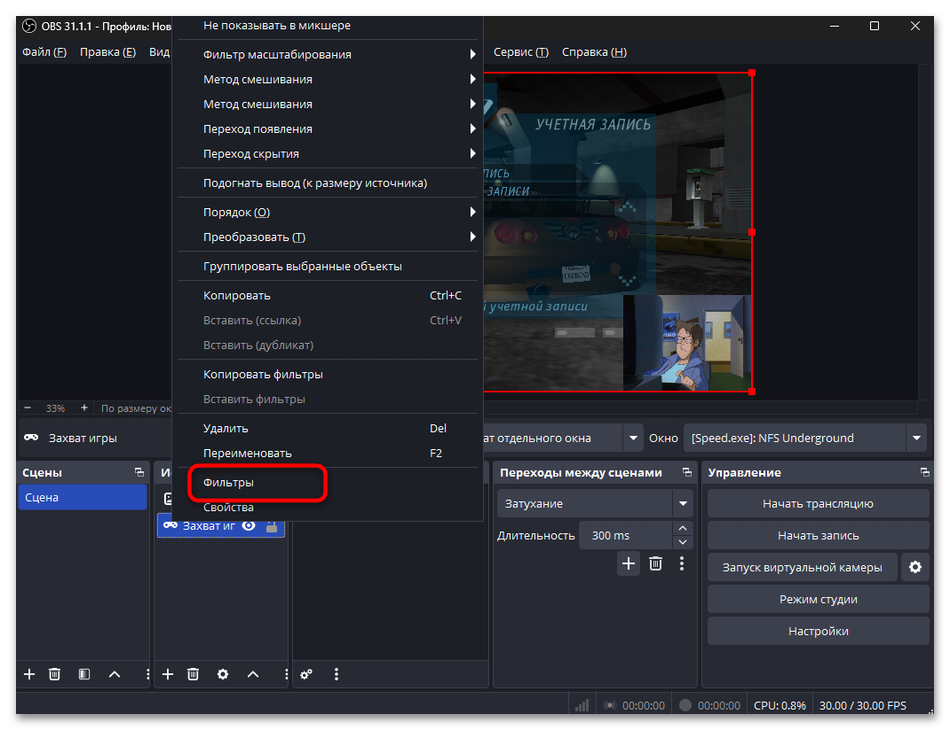Select Переименовать menu entry
Screen dimensions: 950x730
pyautogui.click(x=328, y=453)
